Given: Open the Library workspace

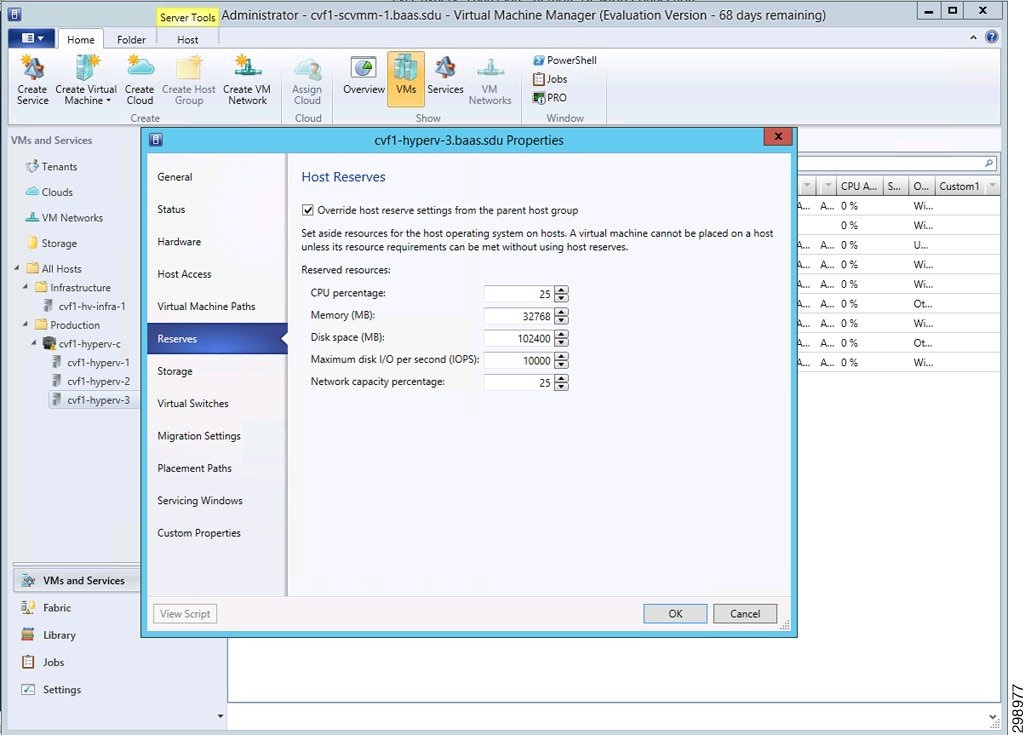Looking at the screenshot, I should [48, 636].
